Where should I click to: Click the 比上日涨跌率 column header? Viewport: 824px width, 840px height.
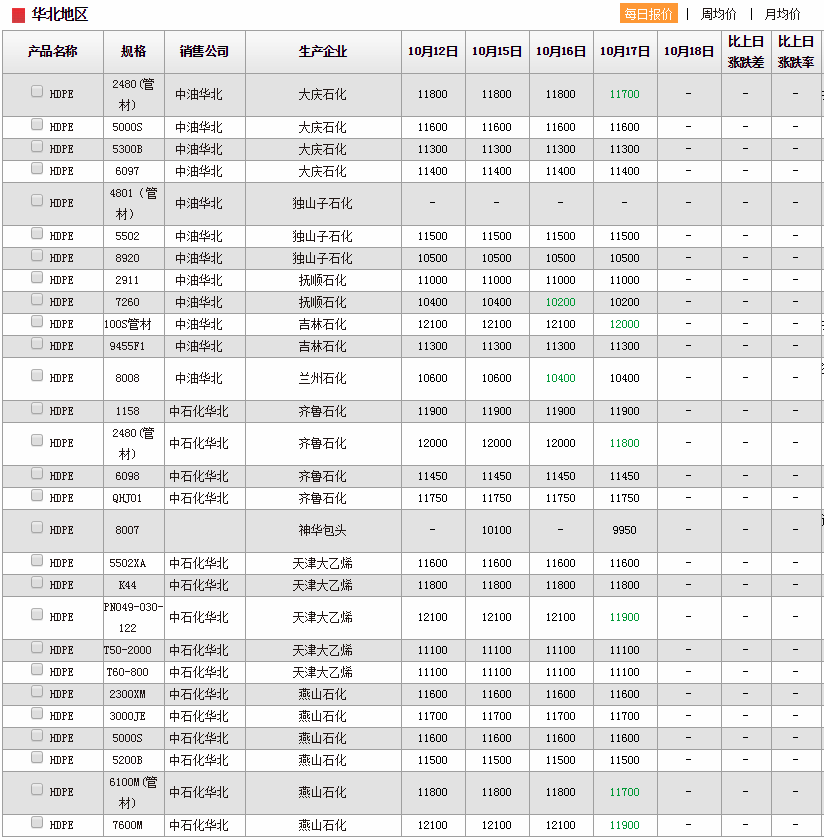tap(796, 51)
